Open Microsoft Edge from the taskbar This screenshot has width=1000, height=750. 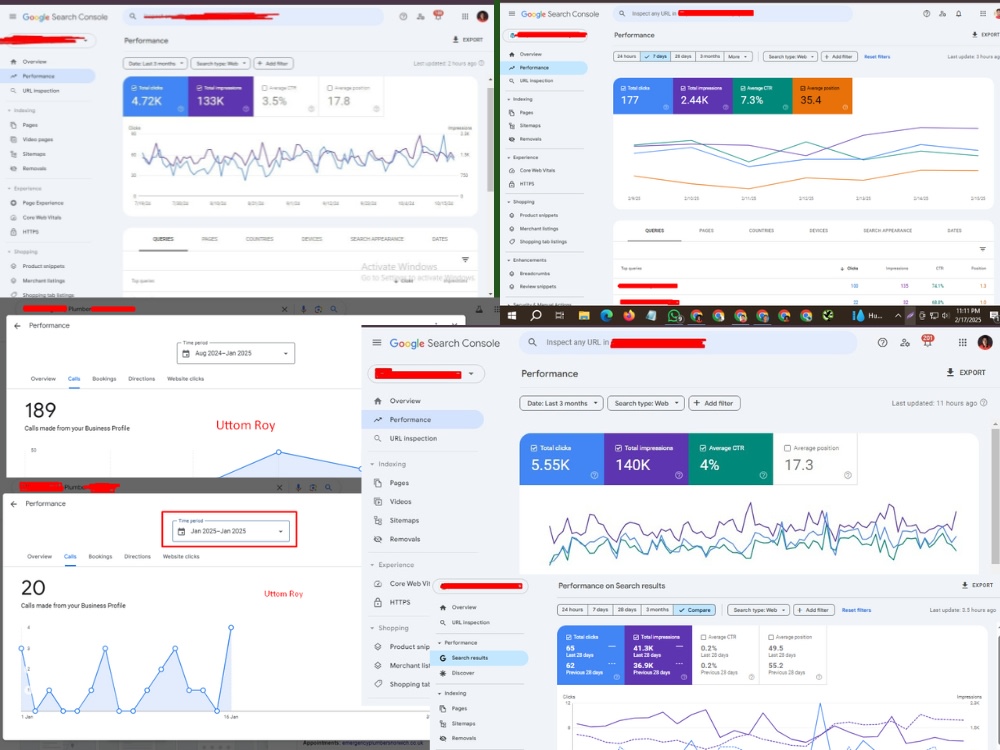click(x=606, y=315)
